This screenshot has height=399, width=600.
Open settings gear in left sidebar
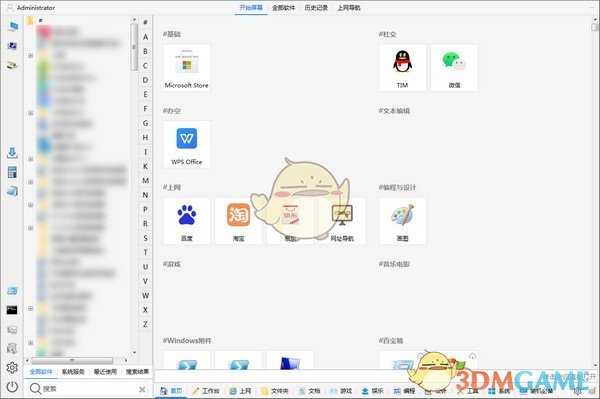pyautogui.click(x=12, y=368)
